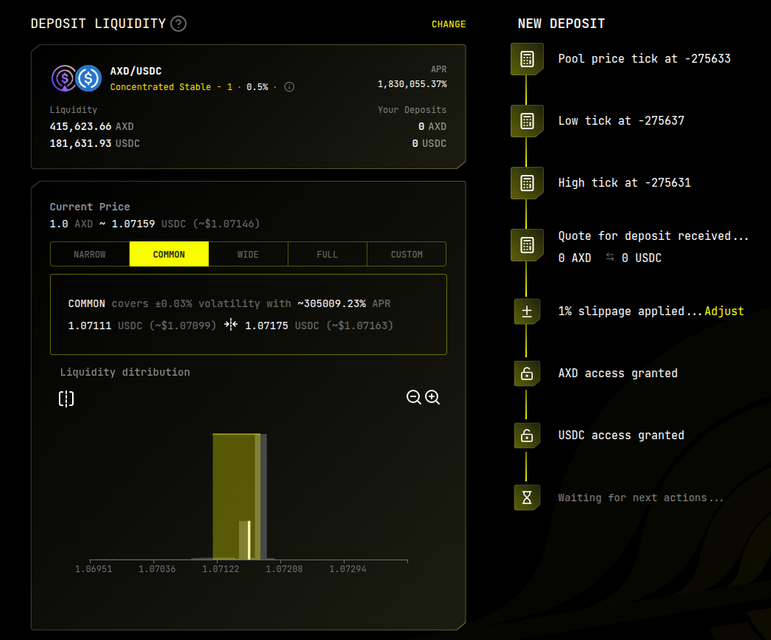The height and width of the screenshot is (640, 771).
Task: Click the unlock icon for AXD access
Action: pyautogui.click(x=526, y=374)
